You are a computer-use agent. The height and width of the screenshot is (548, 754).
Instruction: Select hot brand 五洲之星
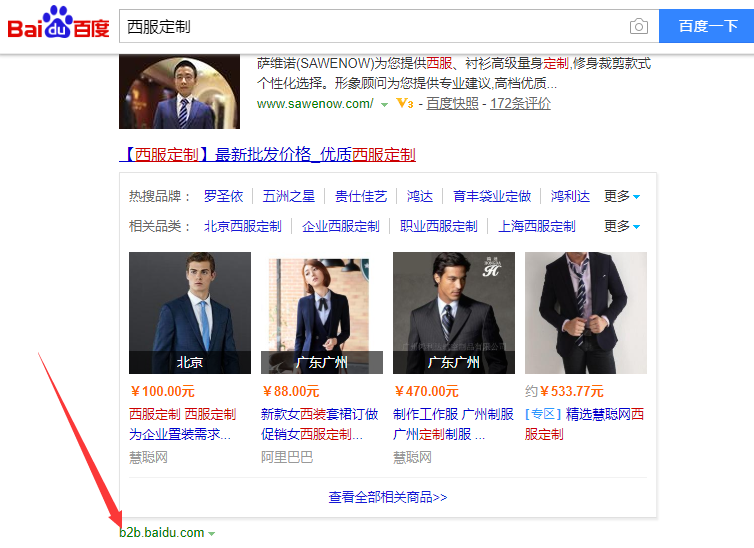pos(289,196)
